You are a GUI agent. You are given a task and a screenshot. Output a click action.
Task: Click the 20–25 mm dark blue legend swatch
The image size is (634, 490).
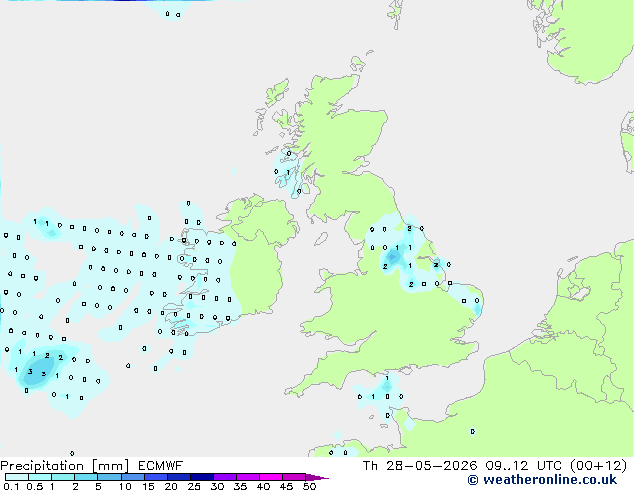(x=179, y=477)
